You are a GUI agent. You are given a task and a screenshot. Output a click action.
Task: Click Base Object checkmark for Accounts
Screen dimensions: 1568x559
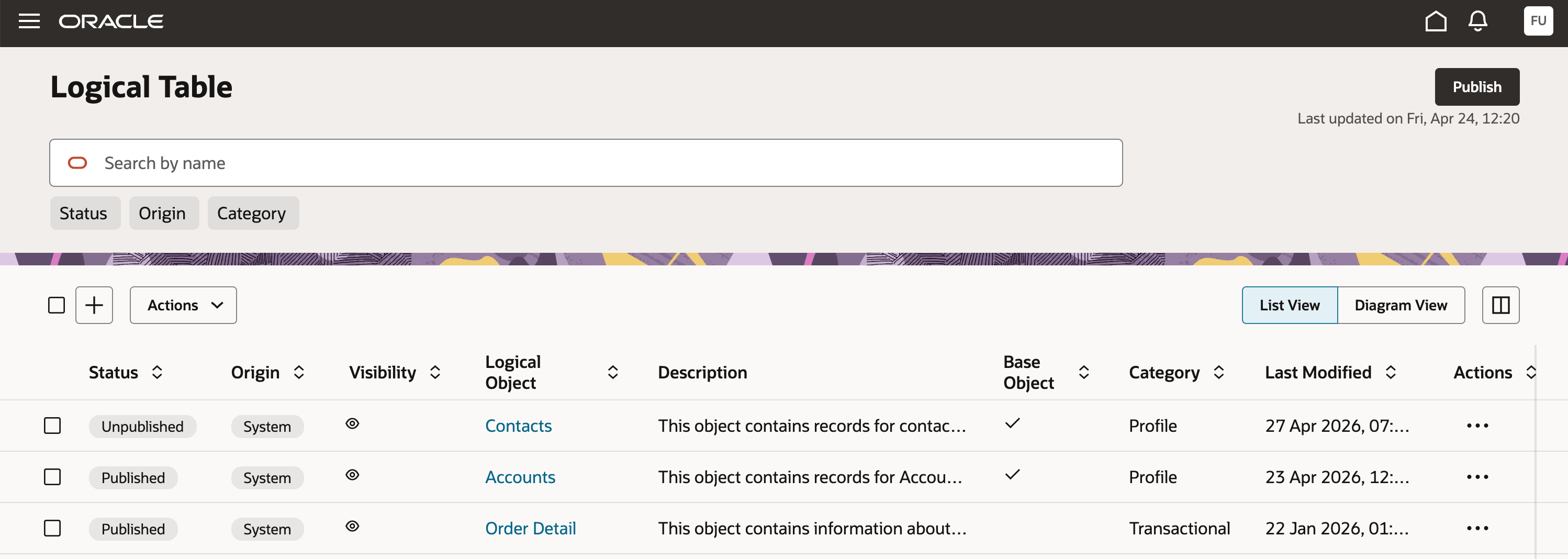(1012, 474)
